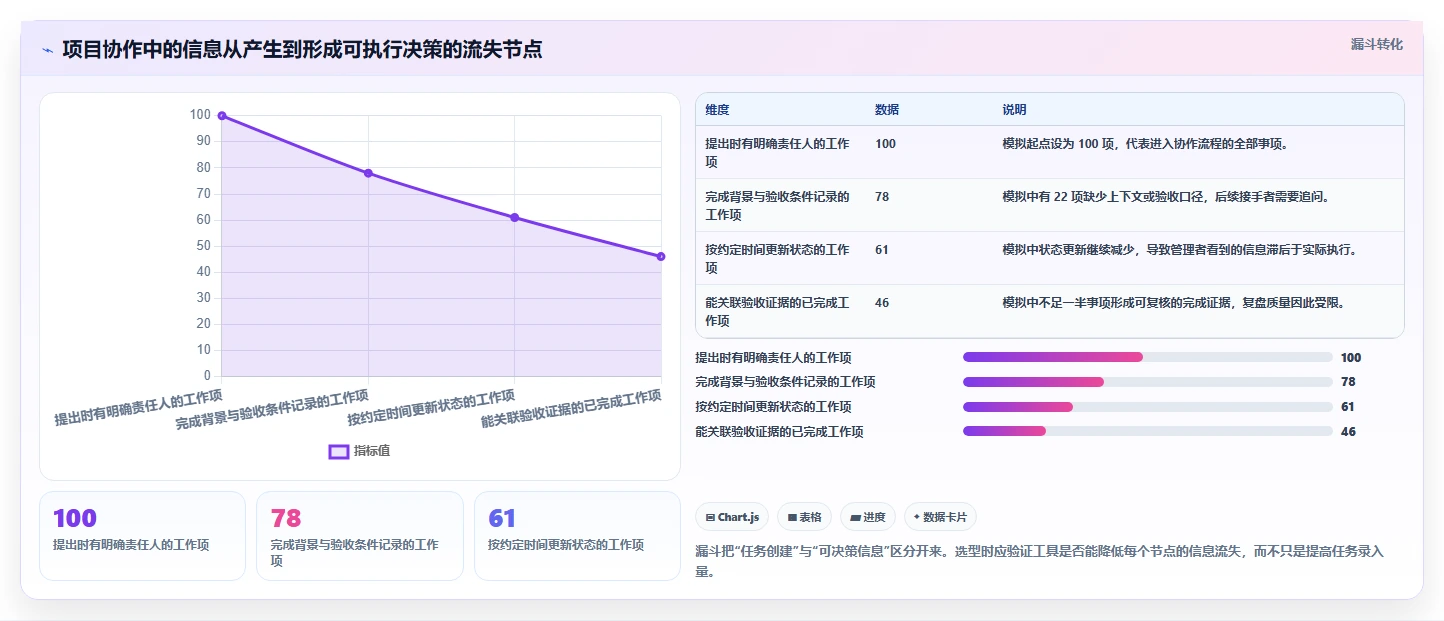Click table cell 按约定时间更新状态的工作项
This screenshot has width=1444, height=621.
[x=777, y=258]
